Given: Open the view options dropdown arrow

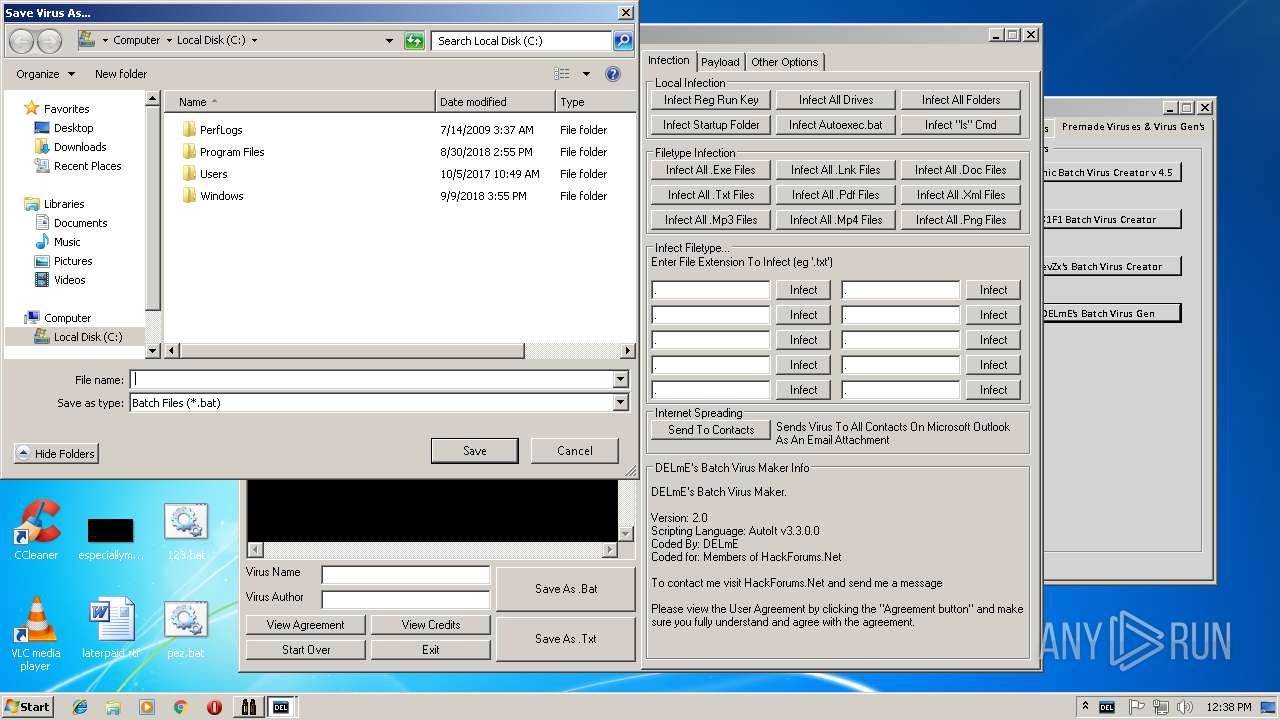Looking at the screenshot, I should 586,74.
